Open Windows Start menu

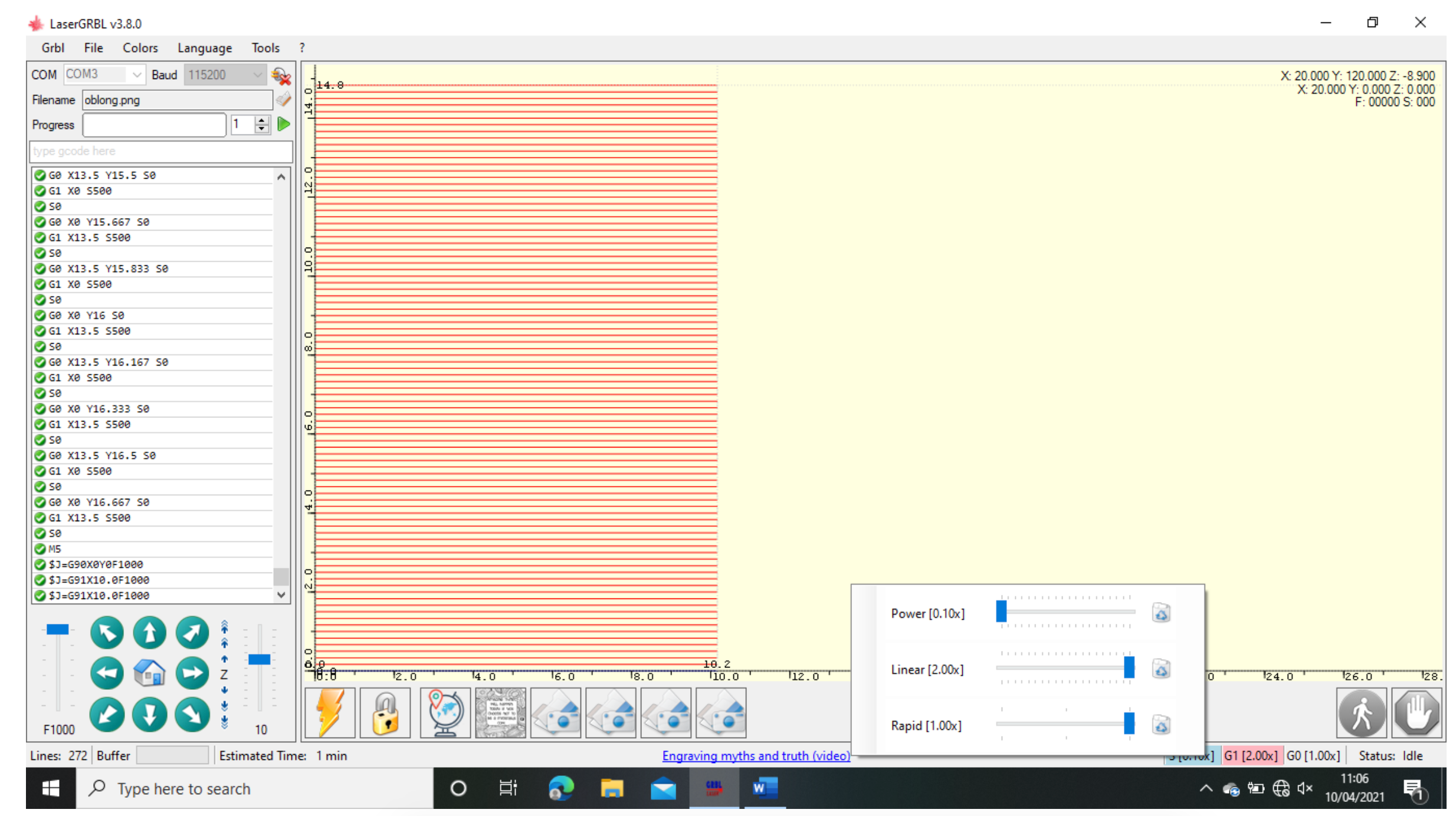(x=51, y=789)
